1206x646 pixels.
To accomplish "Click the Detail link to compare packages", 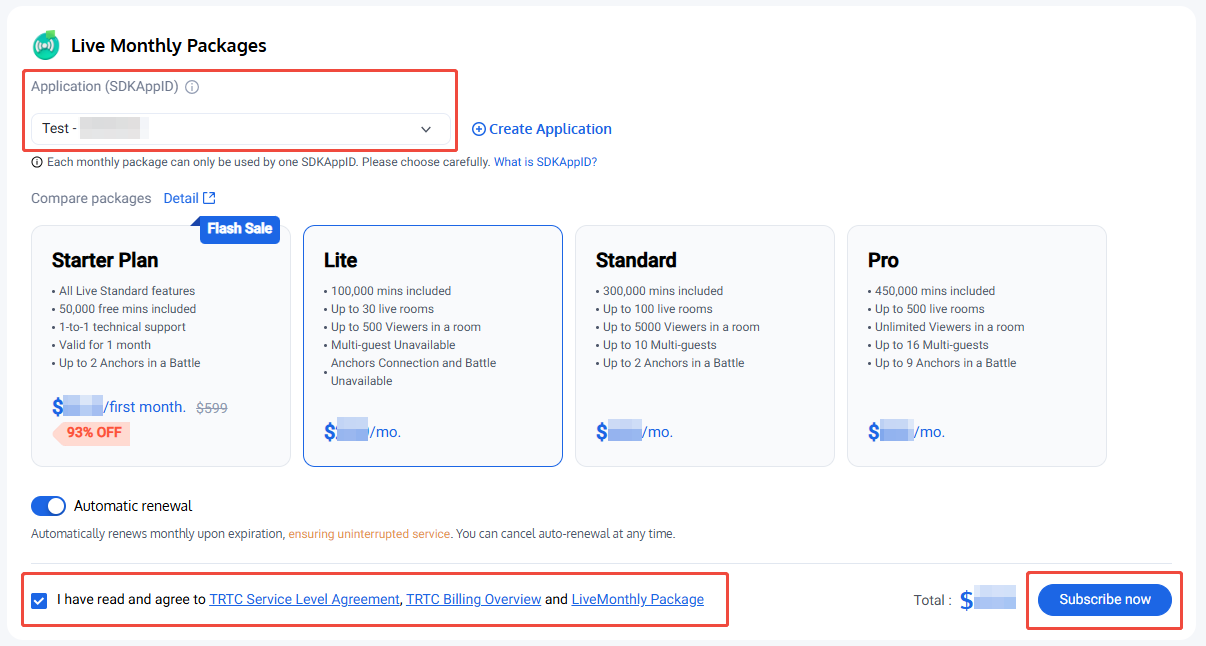I will (181, 198).
